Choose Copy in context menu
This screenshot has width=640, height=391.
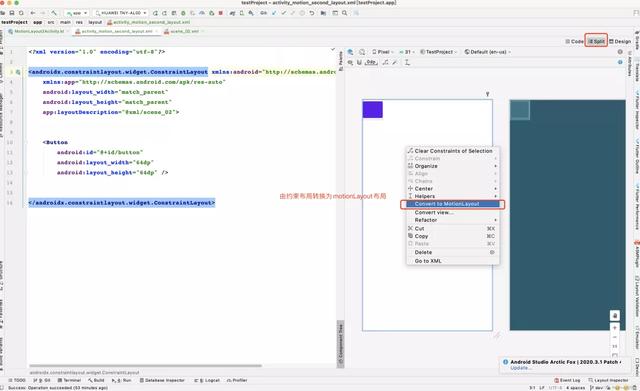(453, 236)
